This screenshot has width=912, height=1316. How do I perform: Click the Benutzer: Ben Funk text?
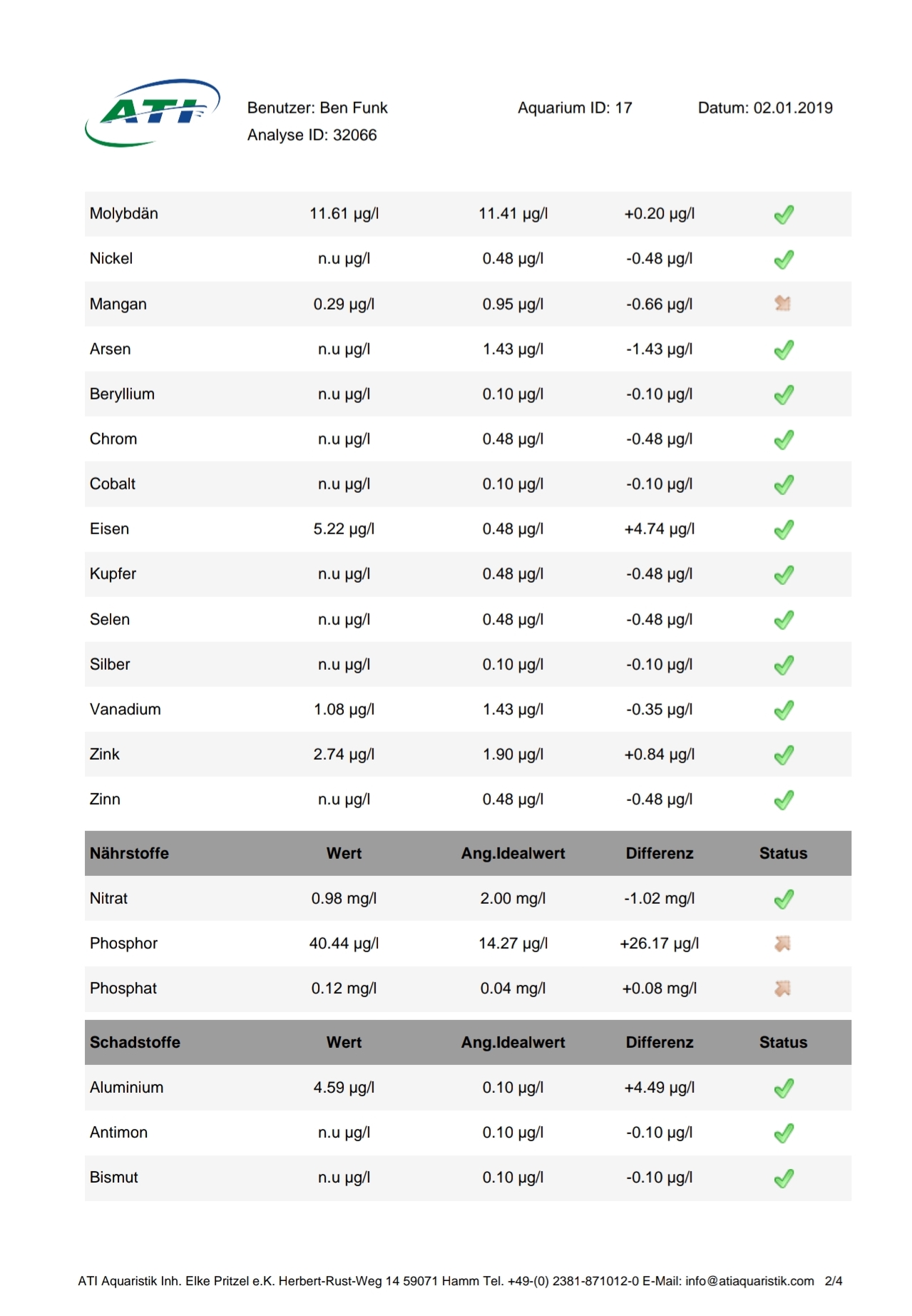click(317, 108)
